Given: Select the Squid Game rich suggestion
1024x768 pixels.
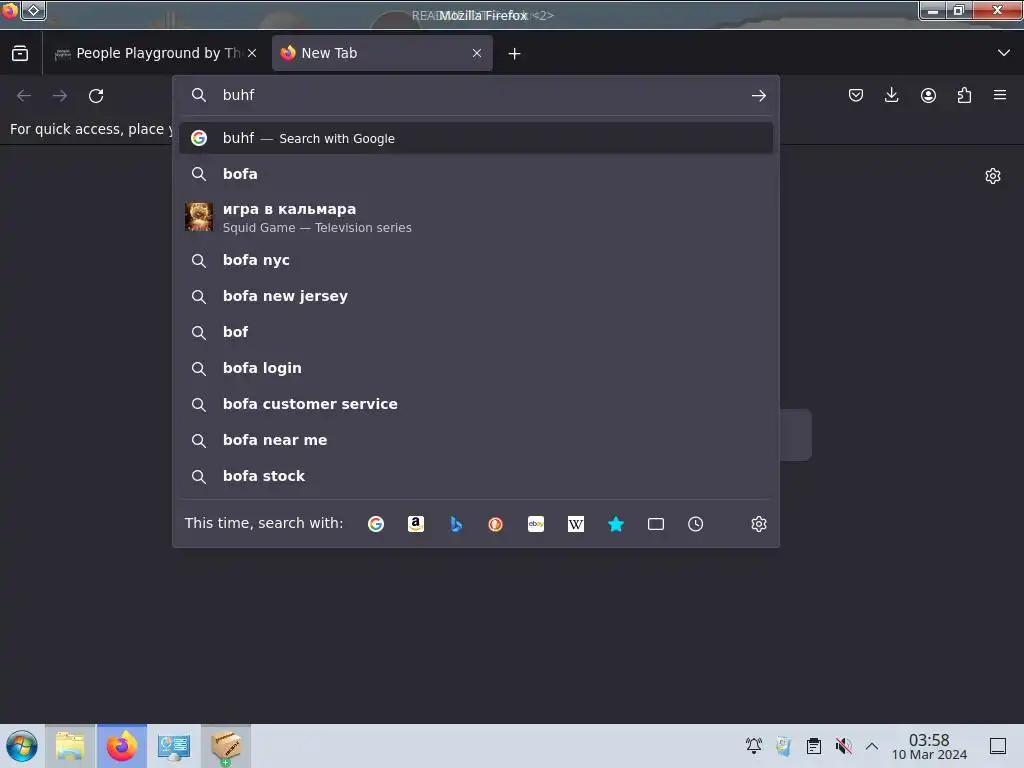Looking at the screenshot, I should (476, 217).
